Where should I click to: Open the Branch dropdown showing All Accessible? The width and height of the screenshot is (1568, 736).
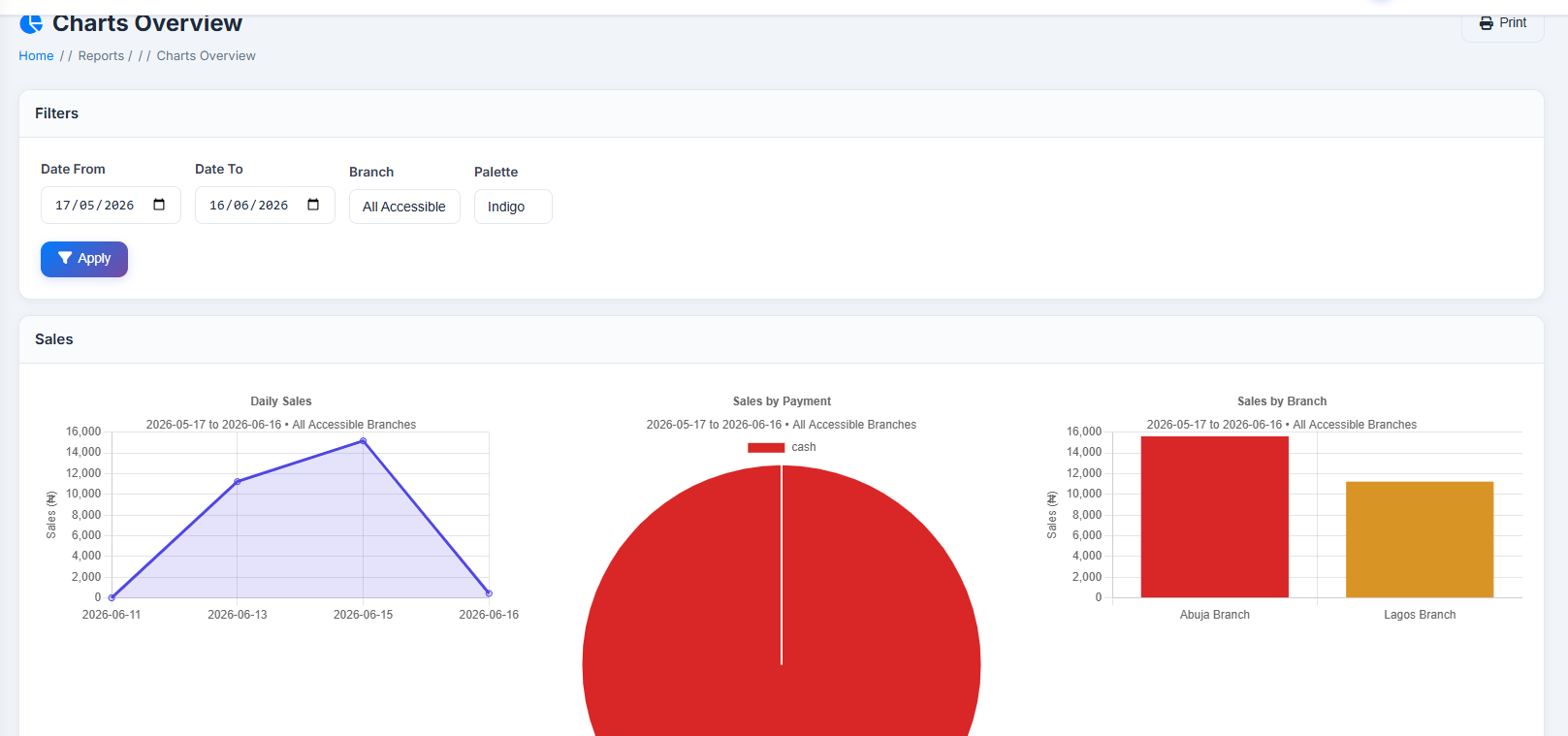(x=404, y=207)
